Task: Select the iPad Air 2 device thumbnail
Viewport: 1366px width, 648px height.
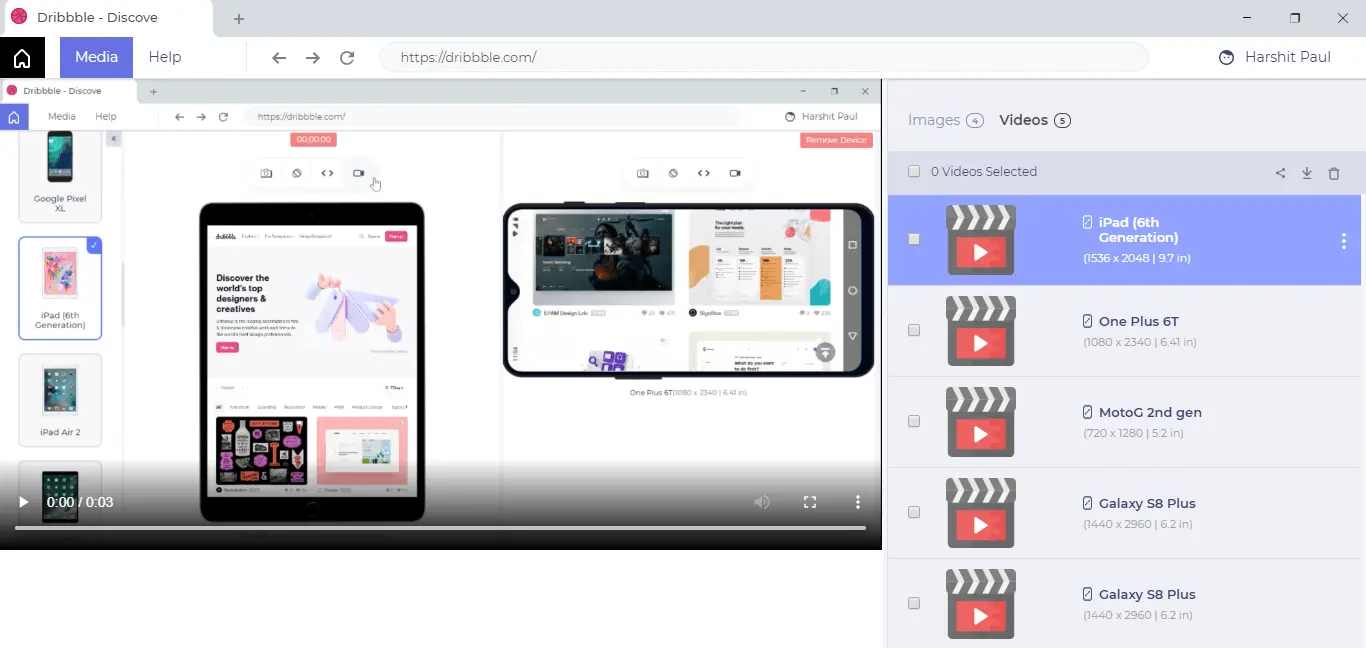Action: pos(60,400)
